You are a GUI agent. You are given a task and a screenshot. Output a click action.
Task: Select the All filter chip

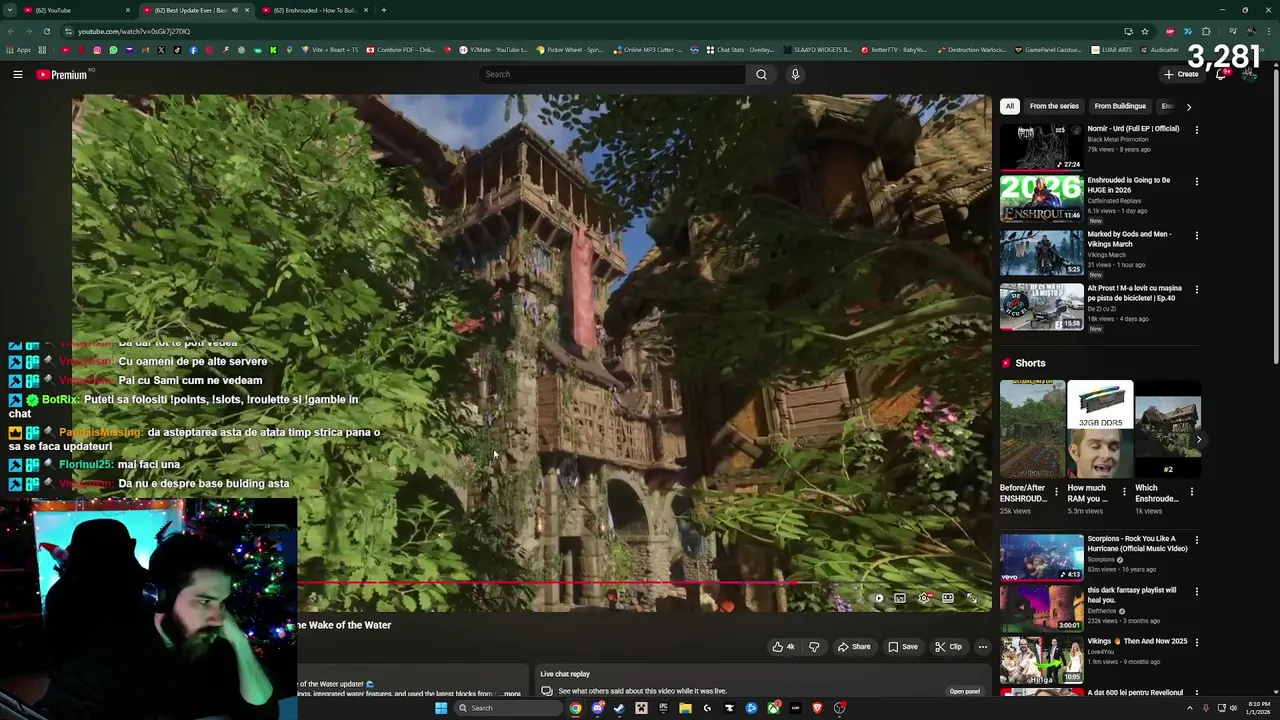(x=1009, y=106)
